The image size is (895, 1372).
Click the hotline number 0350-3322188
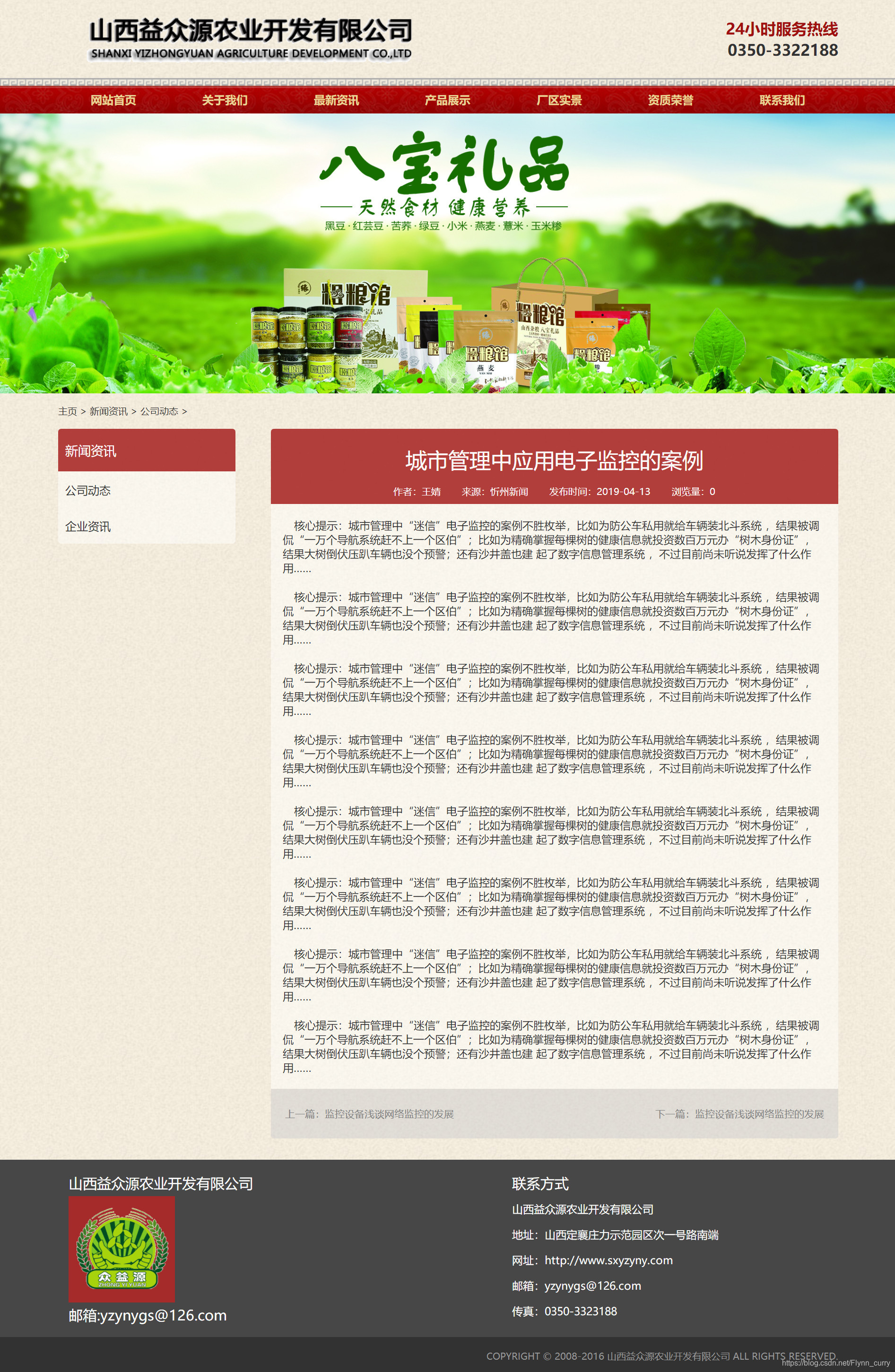pyautogui.click(x=782, y=50)
